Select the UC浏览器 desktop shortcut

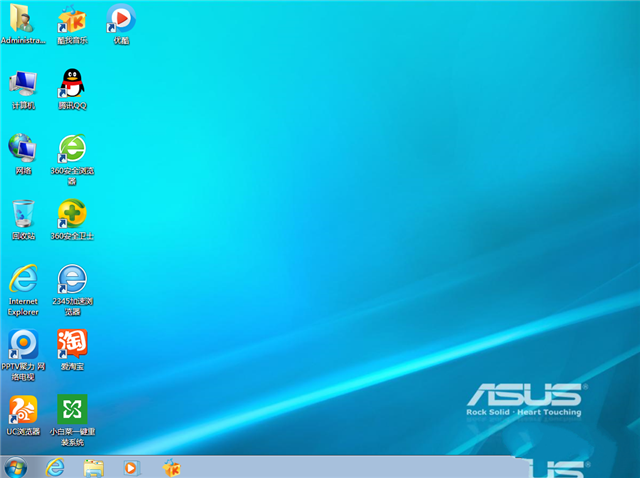(23, 409)
